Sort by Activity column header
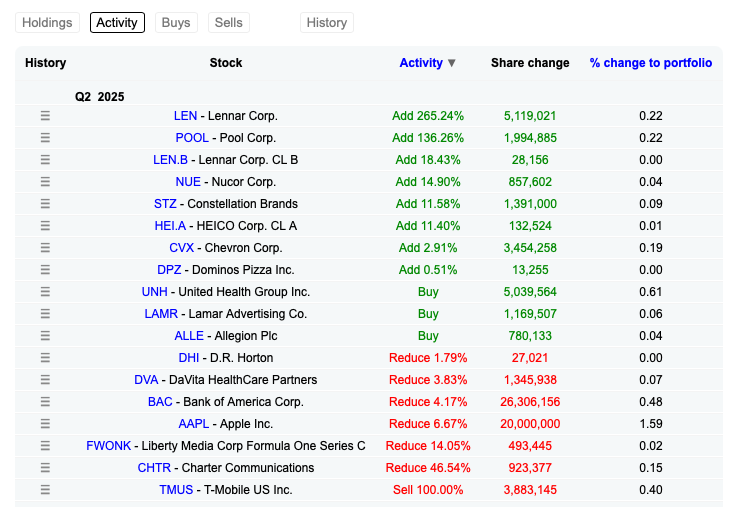The height and width of the screenshot is (507, 737). point(421,63)
